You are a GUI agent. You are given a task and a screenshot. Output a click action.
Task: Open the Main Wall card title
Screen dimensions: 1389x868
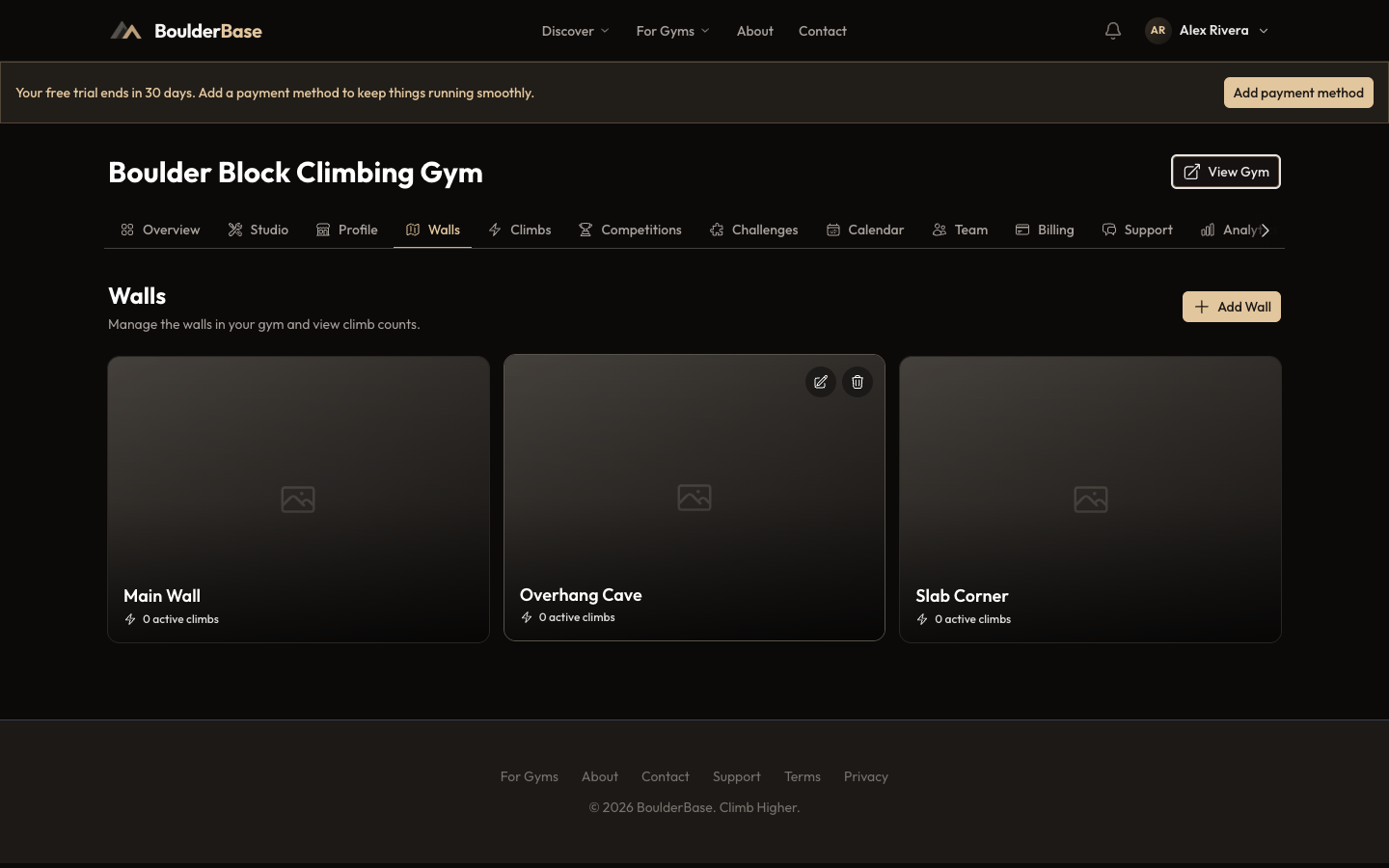click(x=162, y=596)
